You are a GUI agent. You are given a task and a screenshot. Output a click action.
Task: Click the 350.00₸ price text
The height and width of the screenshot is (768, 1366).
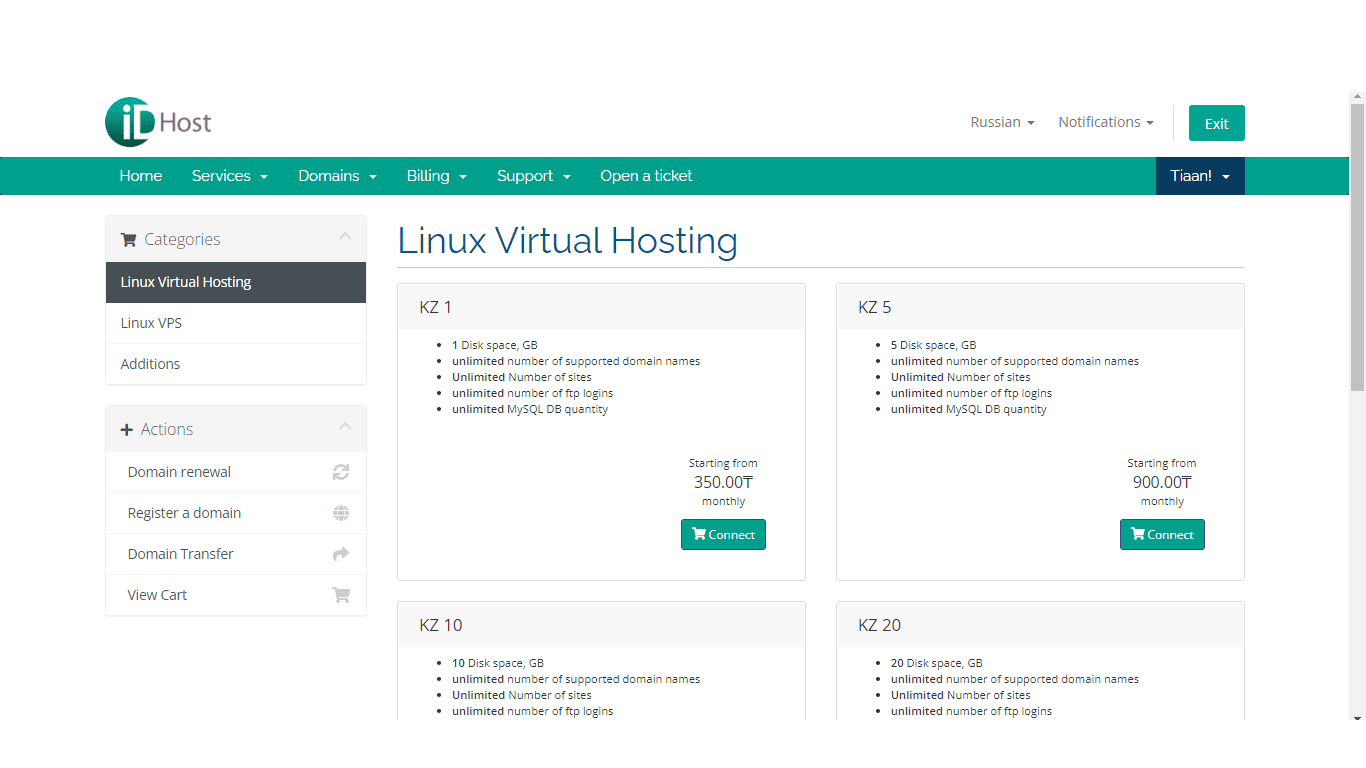click(x=723, y=482)
